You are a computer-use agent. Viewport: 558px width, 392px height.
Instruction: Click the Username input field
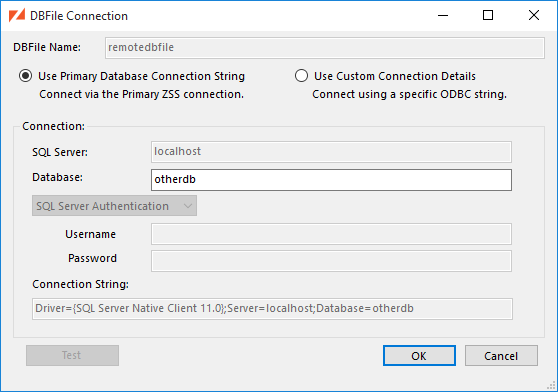pyautogui.click(x=331, y=234)
